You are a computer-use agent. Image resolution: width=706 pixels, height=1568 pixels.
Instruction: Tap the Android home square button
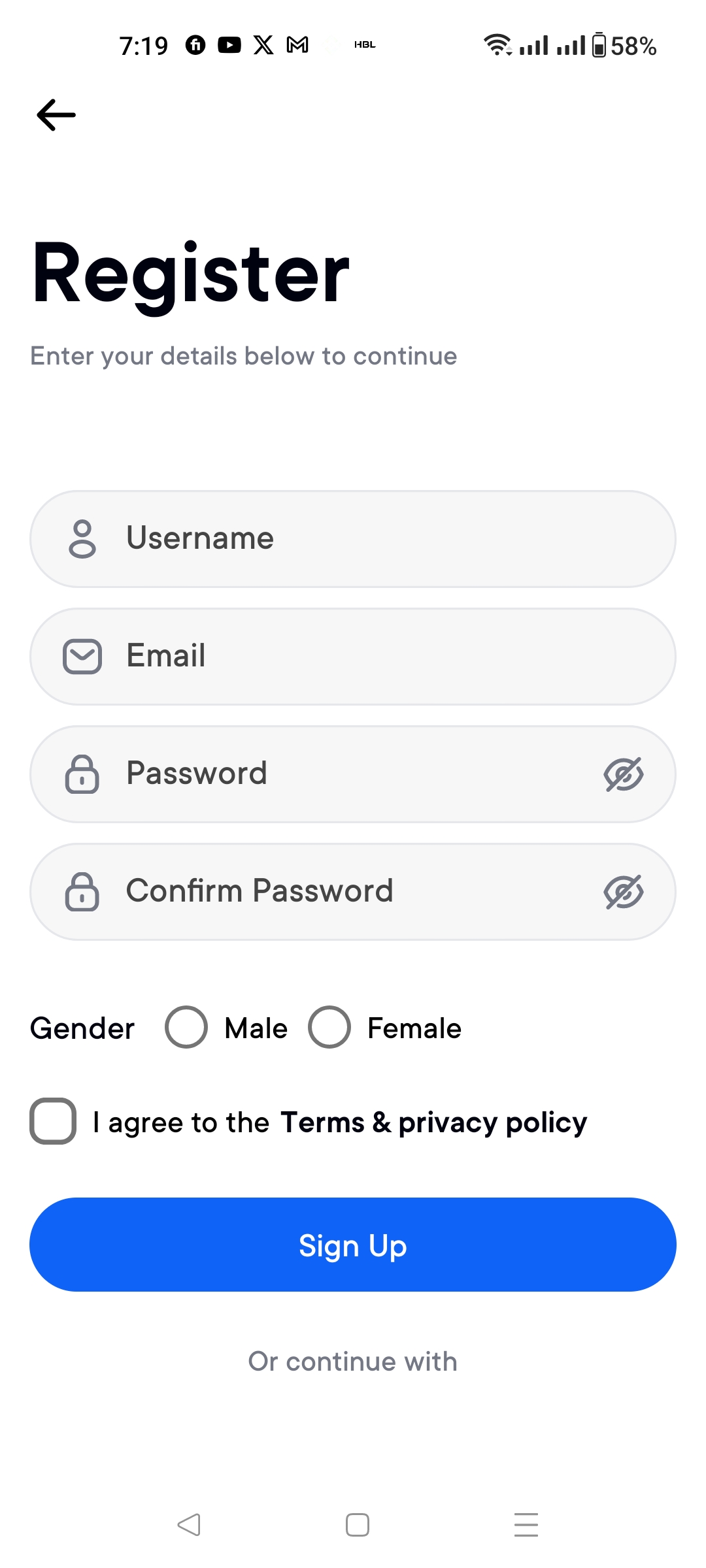click(x=358, y=1524)
